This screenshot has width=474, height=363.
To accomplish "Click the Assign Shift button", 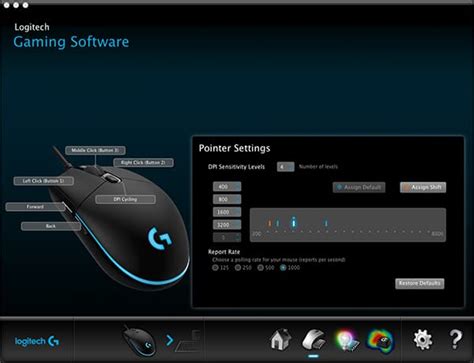I will pos(423,187).
